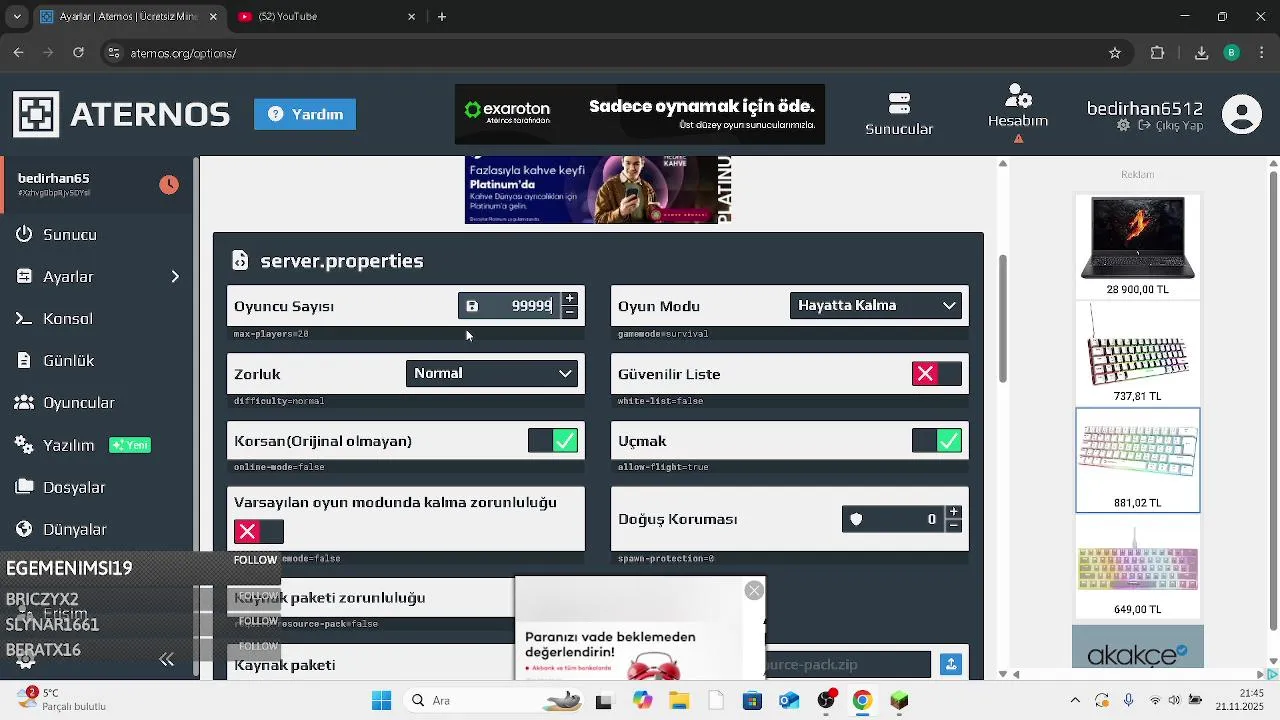The height and width of the screenshot is (720, 1280).
Task: Click the laptop ad 28 900,00 TL
Action: pos(1138,246)
